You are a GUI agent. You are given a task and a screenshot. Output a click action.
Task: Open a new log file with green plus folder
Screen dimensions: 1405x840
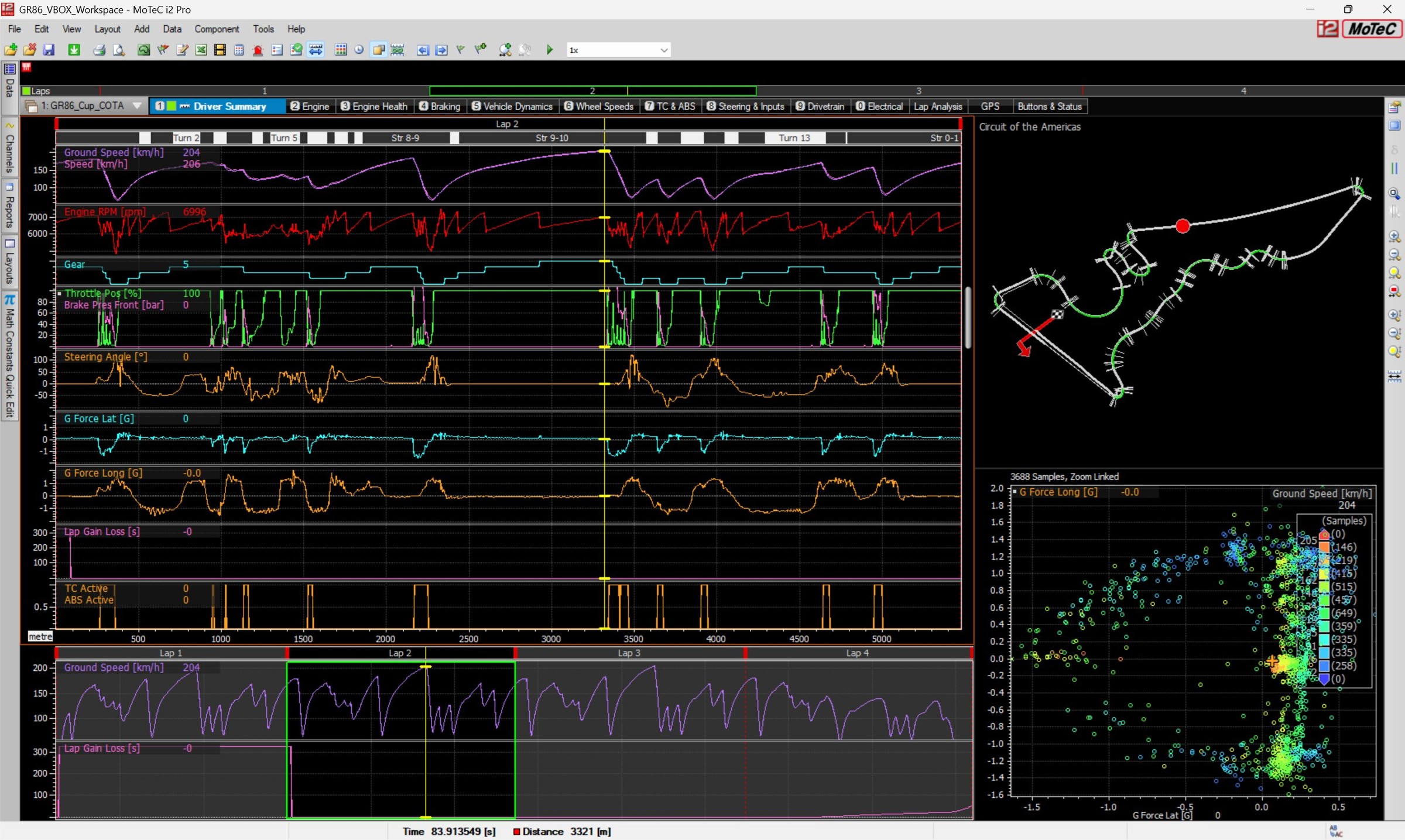[x=11, y=50]
